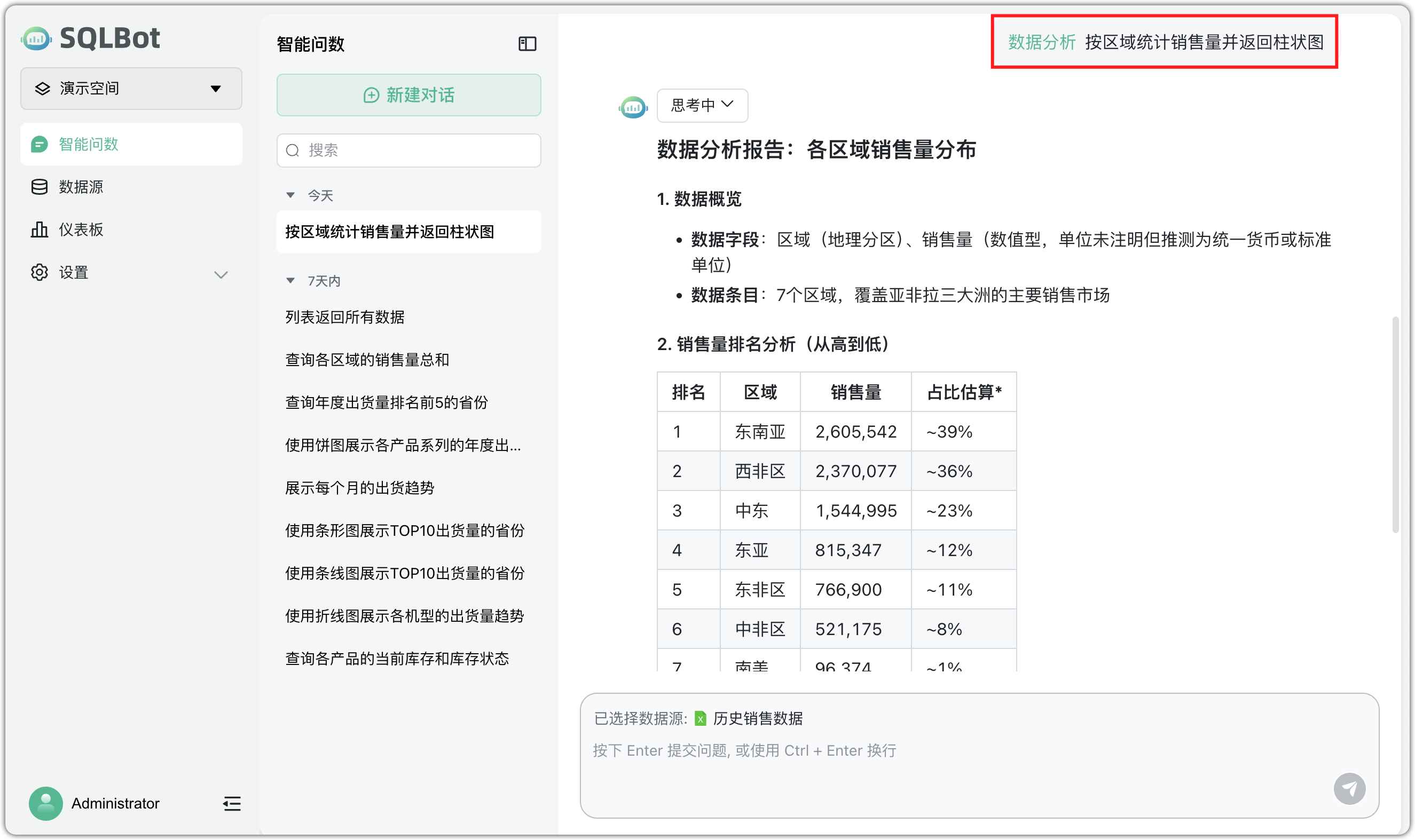Click the Excel icon beside 历史销售数据
This screenshot has height=840, width=1415.
click(701, 718)
